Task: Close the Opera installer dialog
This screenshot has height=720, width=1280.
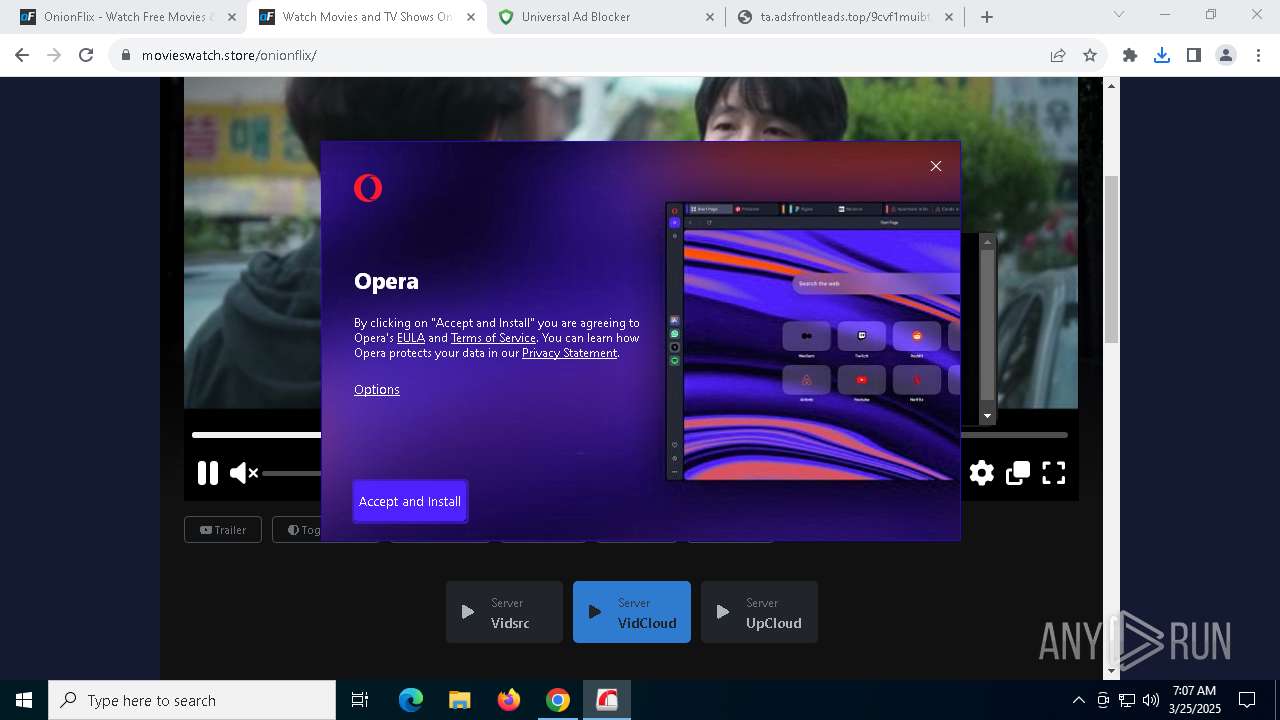Action: tap(936, 166)
